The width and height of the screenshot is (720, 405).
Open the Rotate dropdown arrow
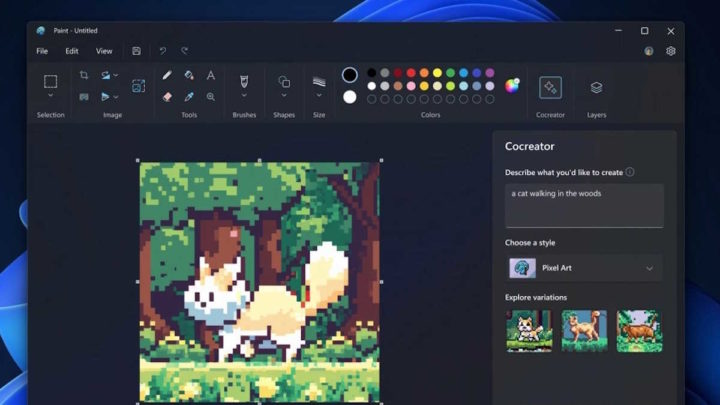(x=116, y=75)
